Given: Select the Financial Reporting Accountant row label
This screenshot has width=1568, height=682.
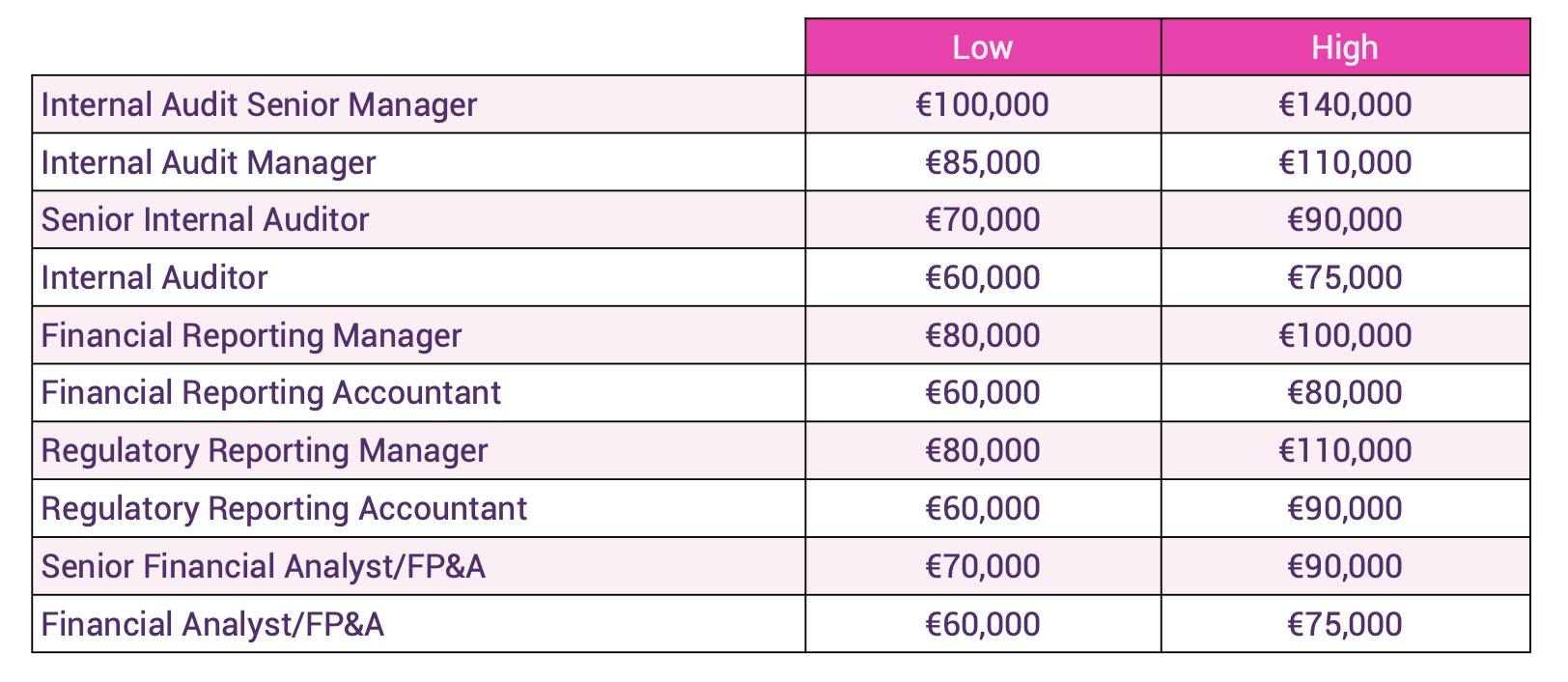Looking at the screenshot, I should click(270, 392).
